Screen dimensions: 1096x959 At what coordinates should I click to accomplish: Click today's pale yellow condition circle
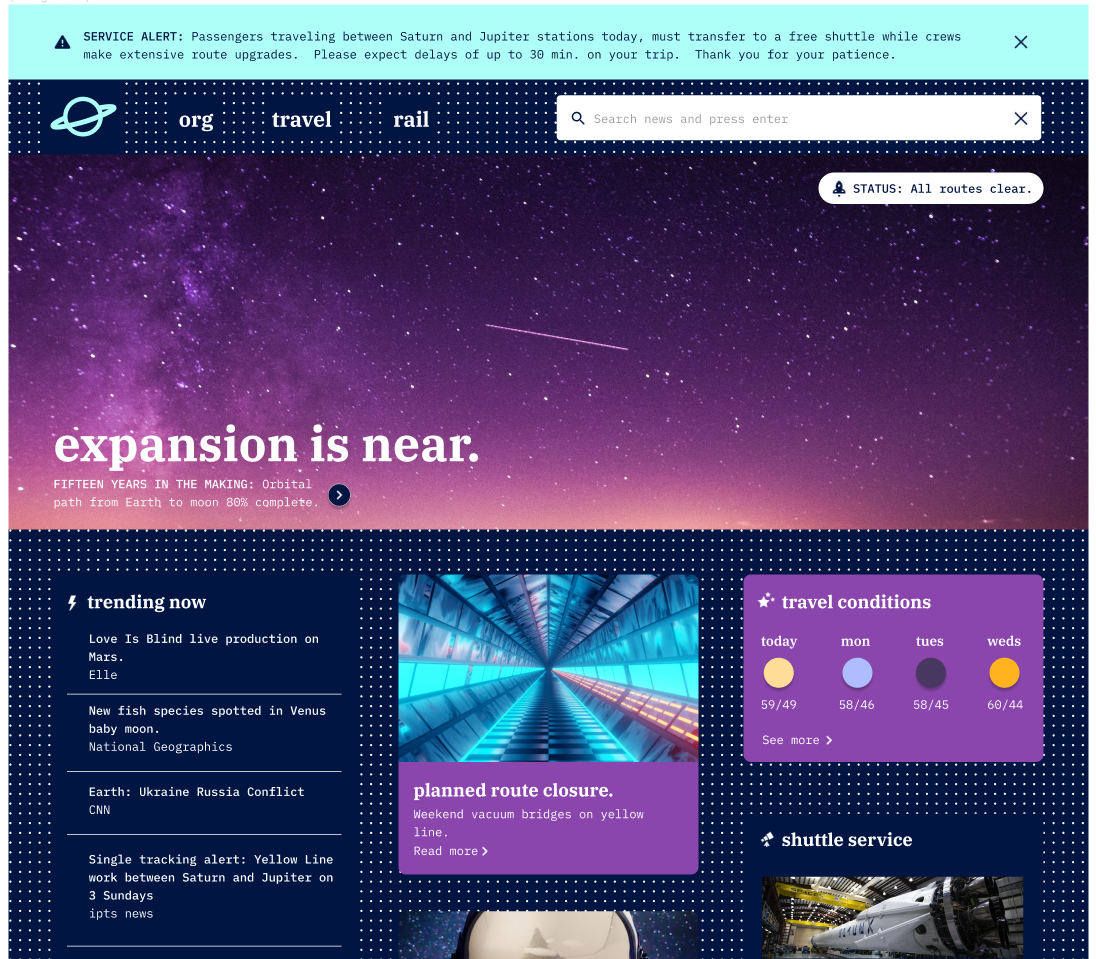[x=778, y=672]
